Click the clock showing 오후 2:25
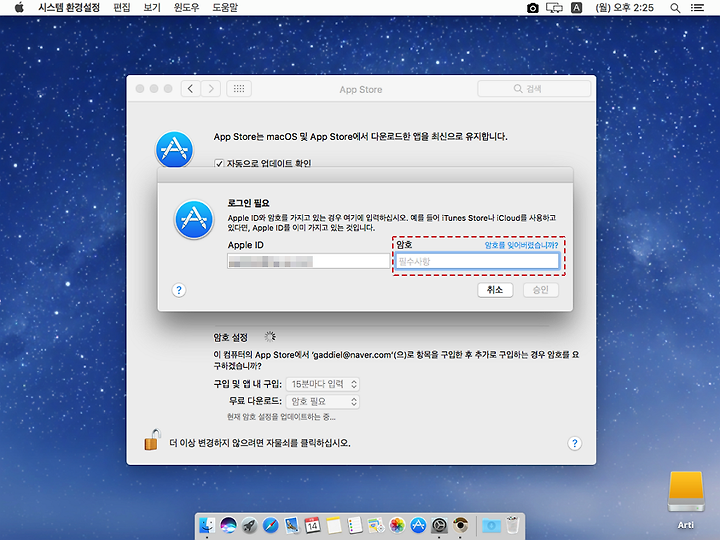Image resolution: width=720 pixels, height=540 pixels. tap(624, 8)
